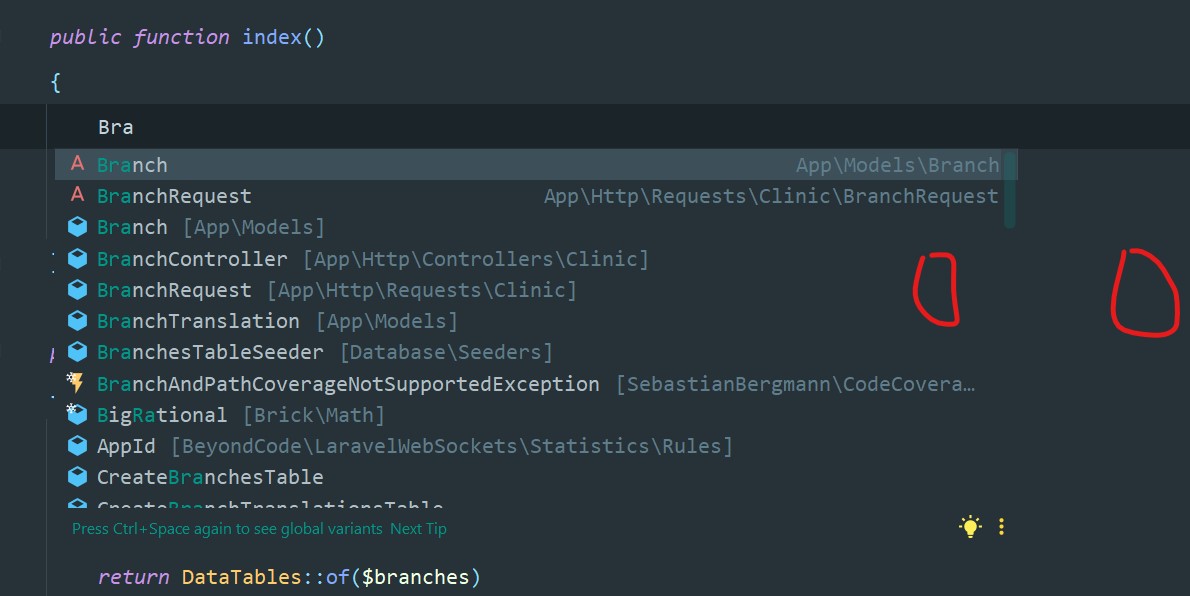Image resolution: width=1190 pixels, height=596 pixels.
Task: Click the 'App\Models\Branch' namespace hint
Action: pyautogui.click(x=897, y=166)
